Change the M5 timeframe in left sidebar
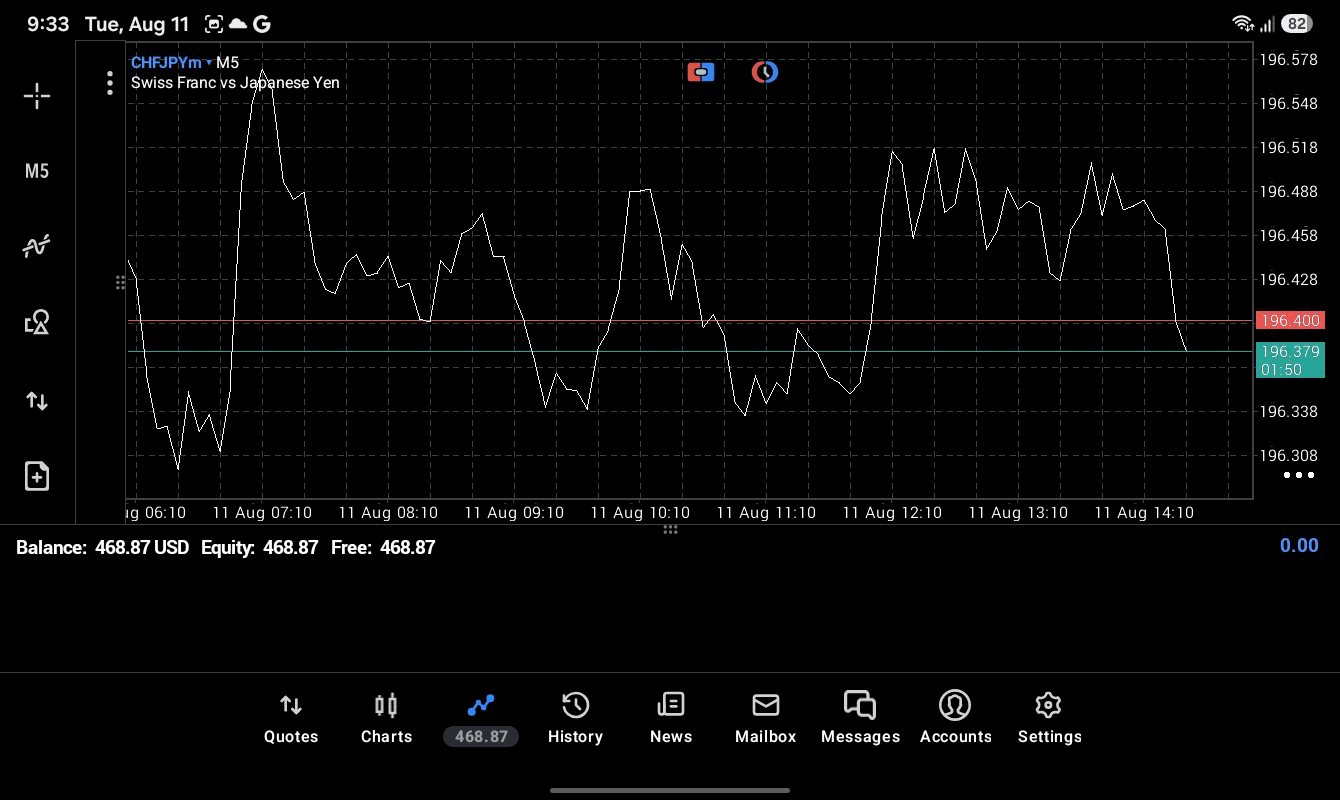 (37, 171)
